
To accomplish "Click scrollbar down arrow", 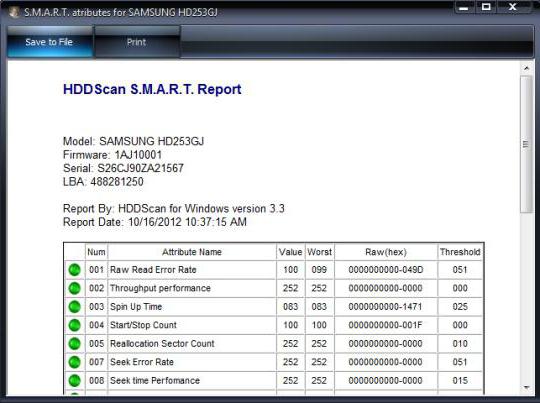I will (x=526, y=388).
